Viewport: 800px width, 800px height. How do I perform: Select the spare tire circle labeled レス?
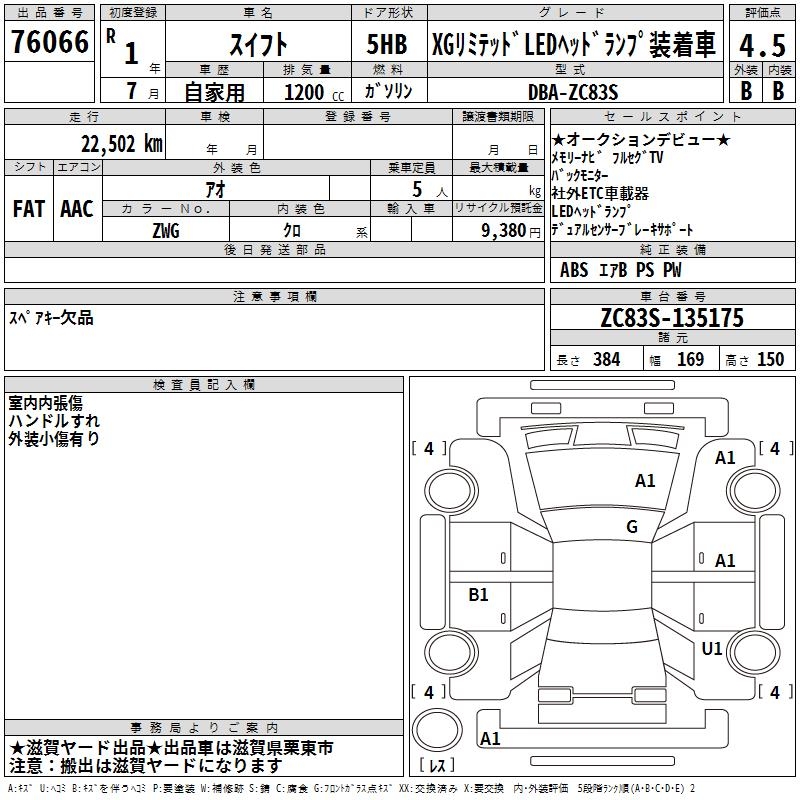tap(437, 730)
